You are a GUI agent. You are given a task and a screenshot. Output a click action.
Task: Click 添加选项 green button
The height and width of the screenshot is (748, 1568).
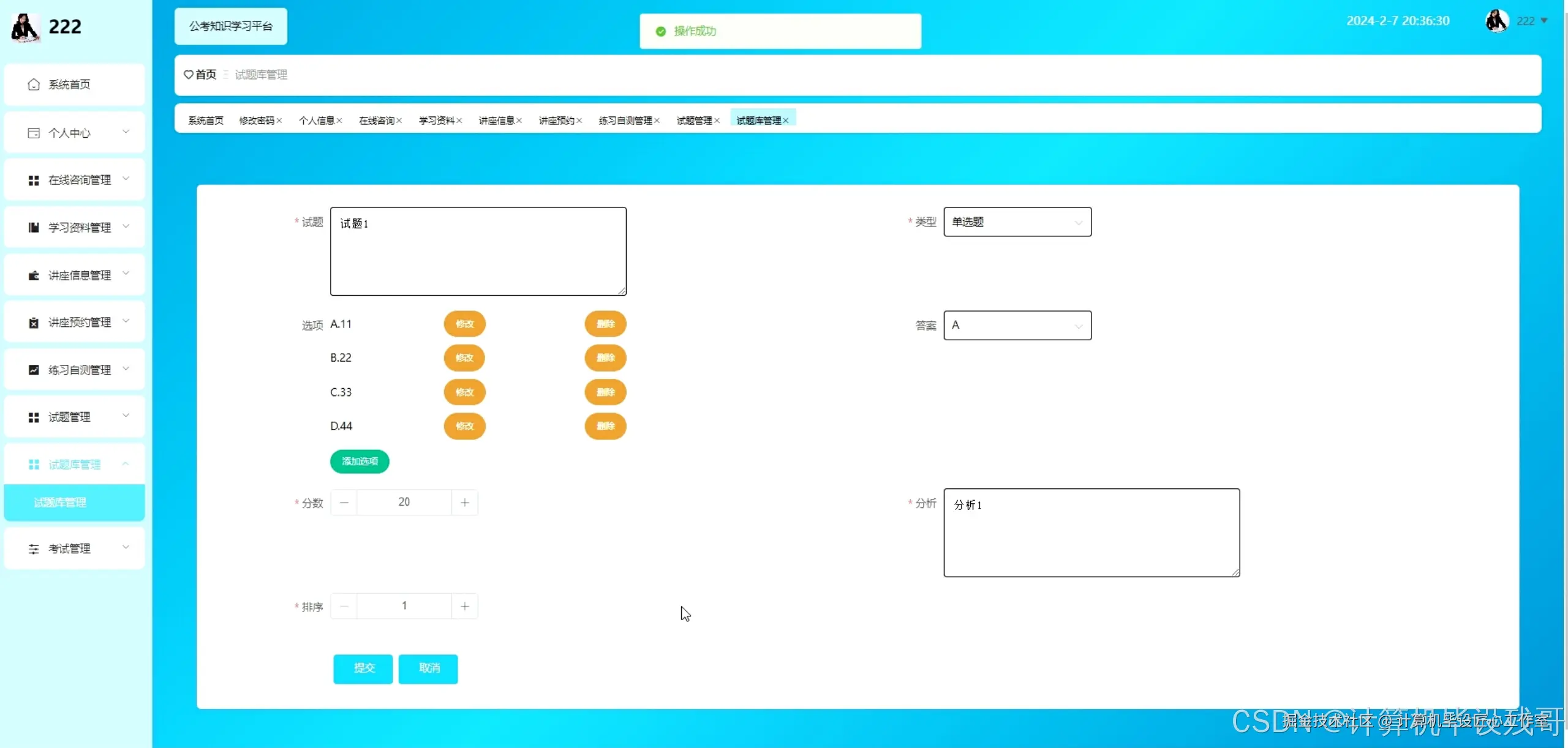pyautogui.click(x=360, y=462)
